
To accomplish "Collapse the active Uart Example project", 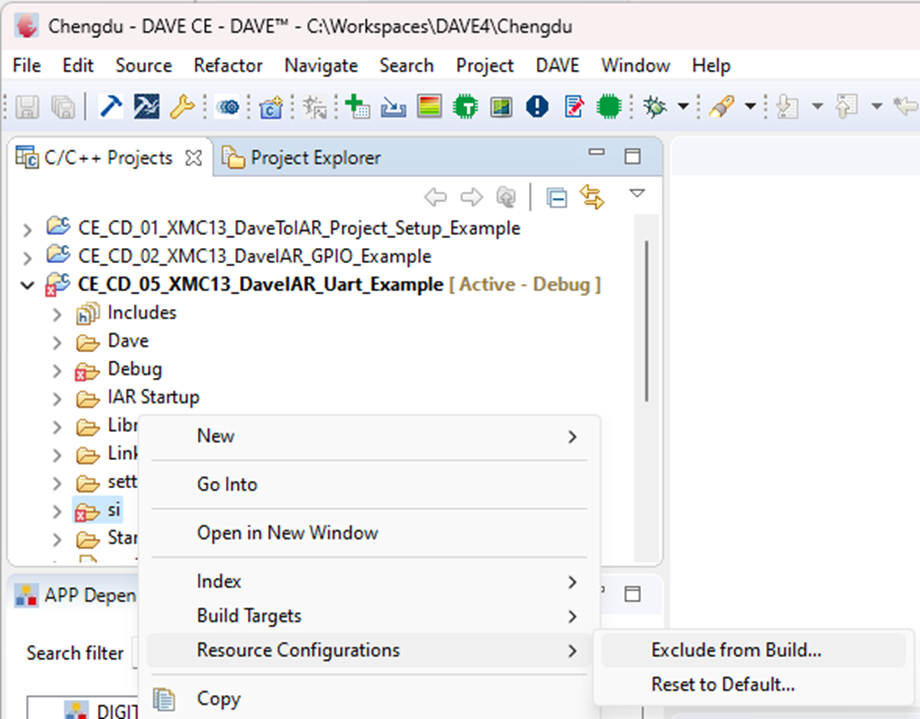I will click(27, 284).
